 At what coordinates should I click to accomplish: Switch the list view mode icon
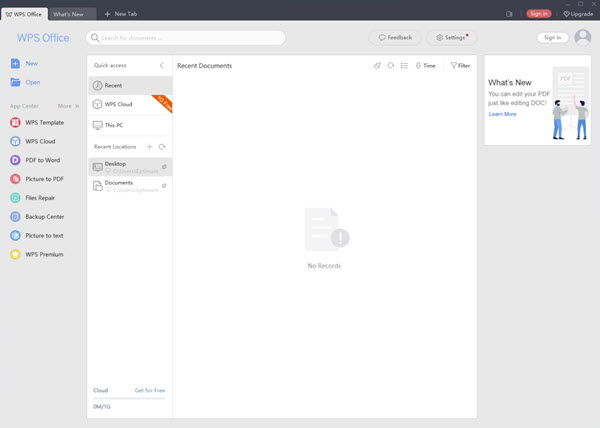pos(404,65)
